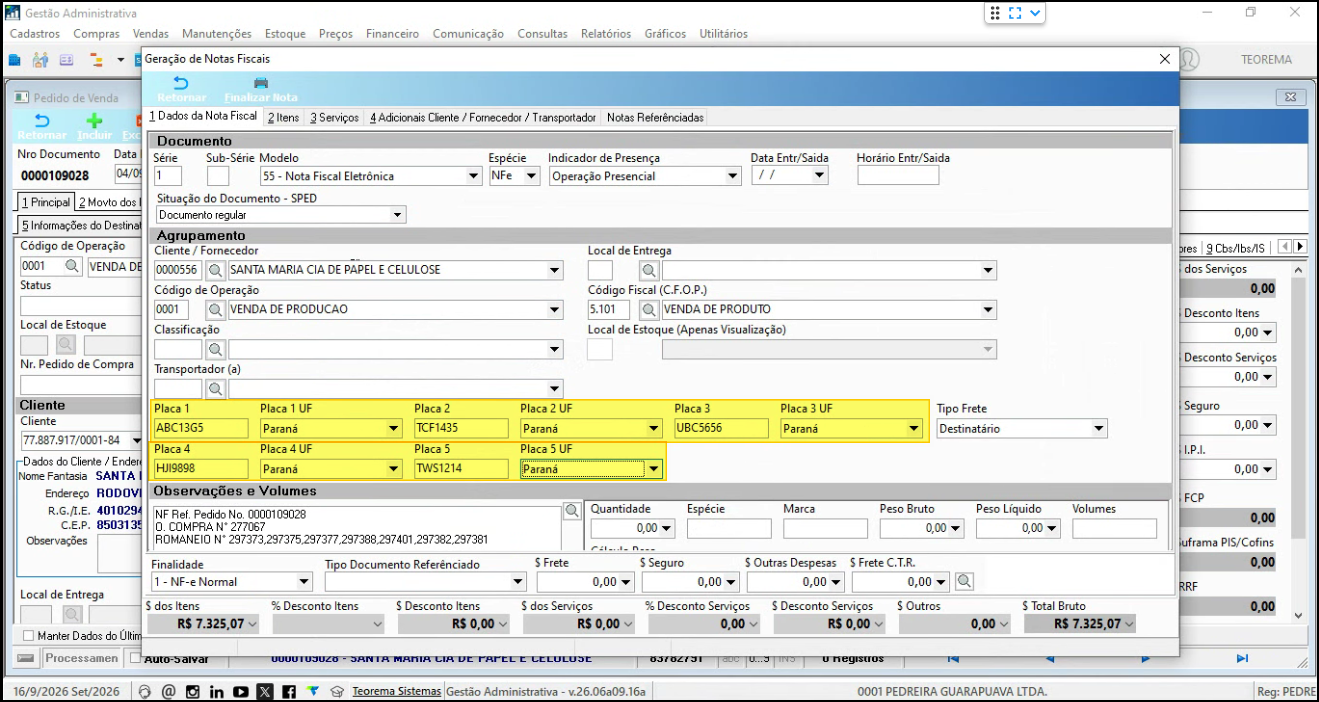
Task: Toggle the Manter Dados do Último checkbox
Action: (28, 636)
